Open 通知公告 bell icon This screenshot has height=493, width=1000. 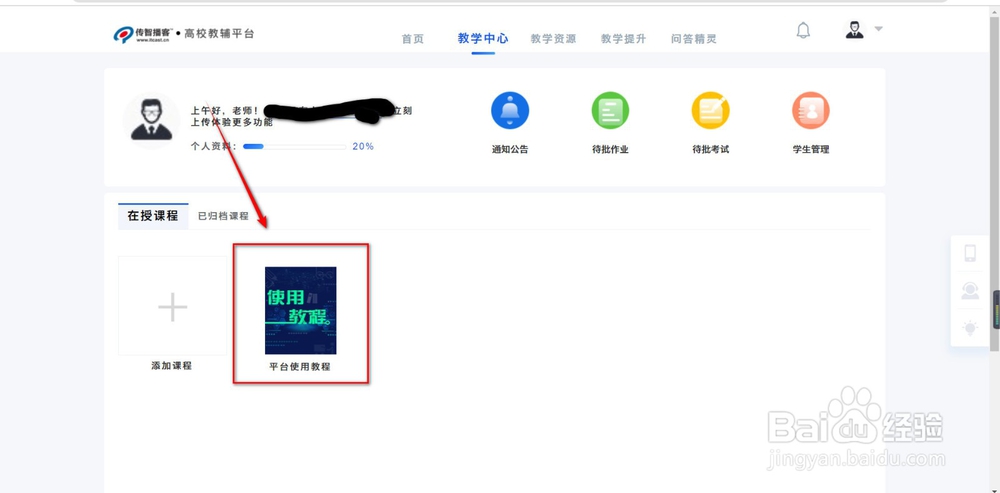510,110
